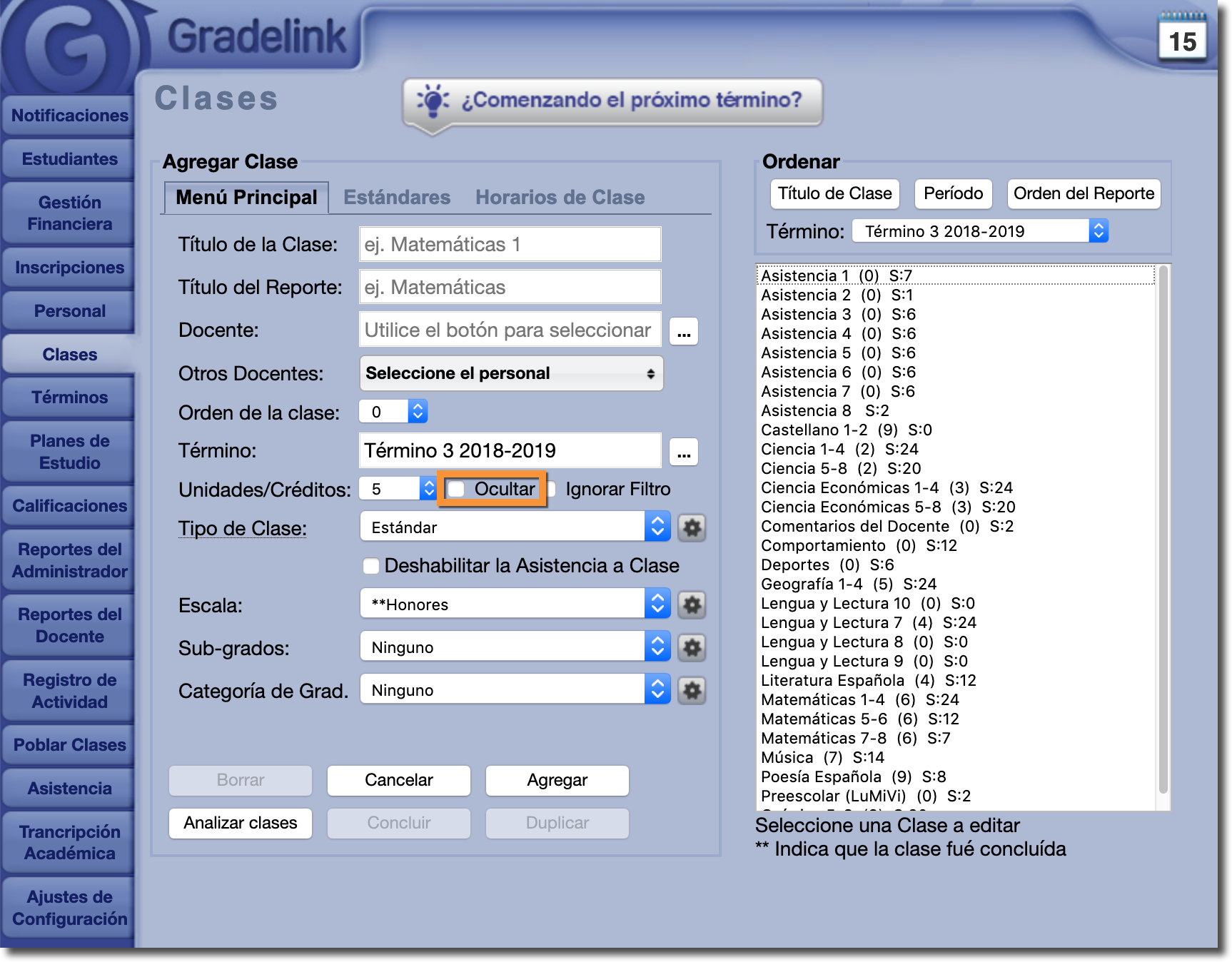This screenshot has height=962, width=1232.
Task: Open the Escala Honores dropdown
Action: (x=514, y=604)
